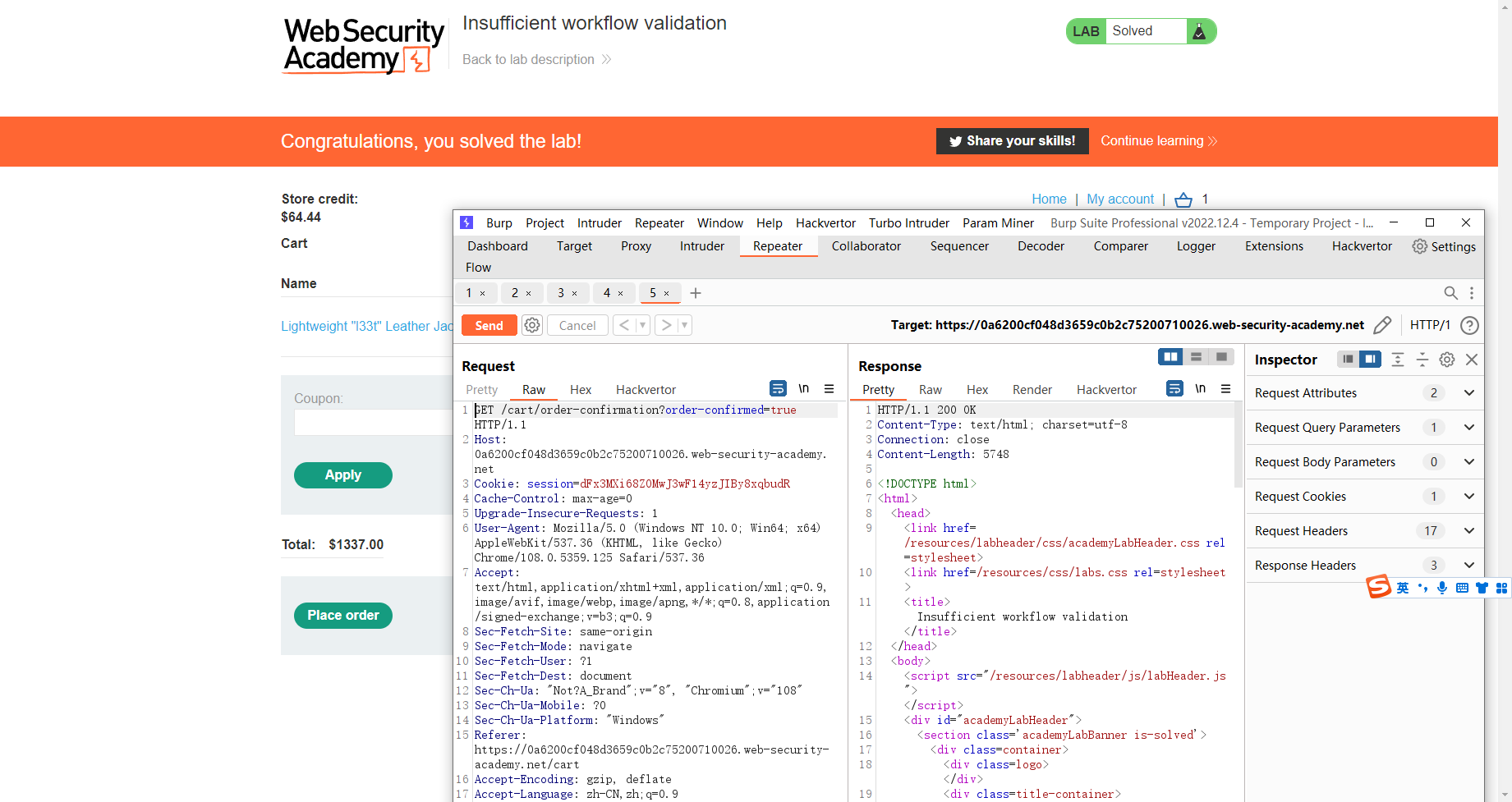Expand Response Headers section
Viewport: 1512px width, 802px height.
tap(1469, 565)
